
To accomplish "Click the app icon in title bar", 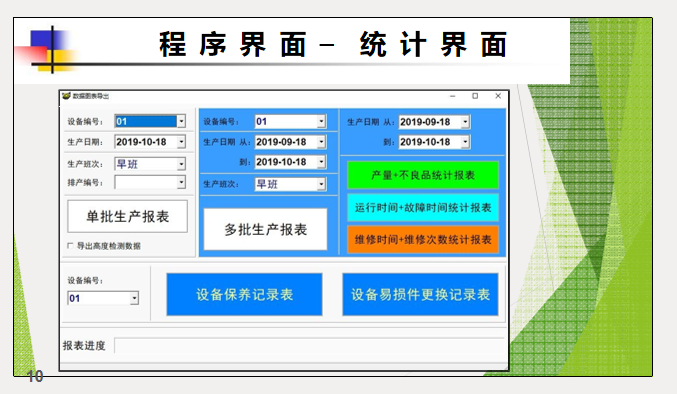I will (66, 96).
